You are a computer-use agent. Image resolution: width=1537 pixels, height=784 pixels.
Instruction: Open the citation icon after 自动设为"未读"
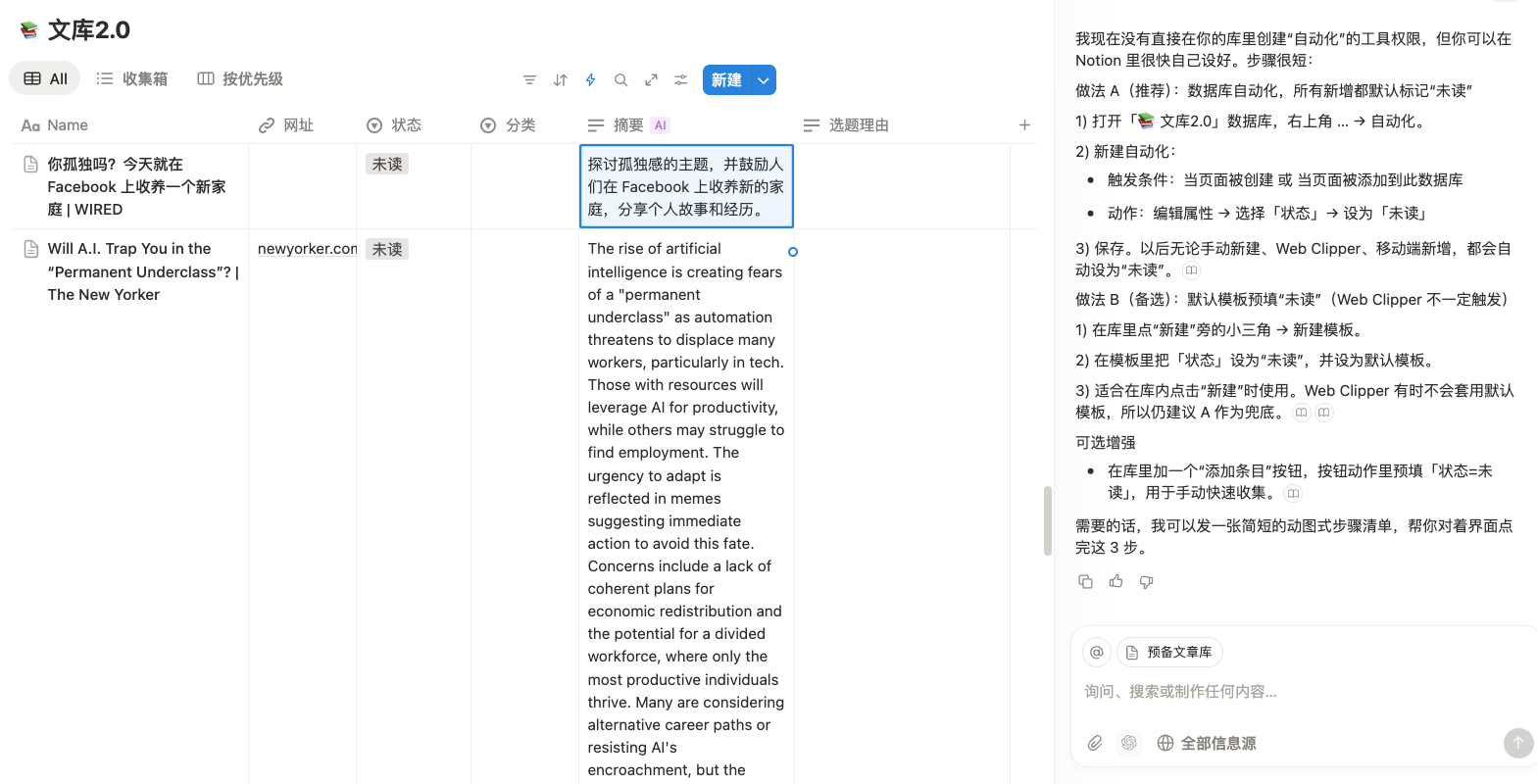pos(1191,270)
